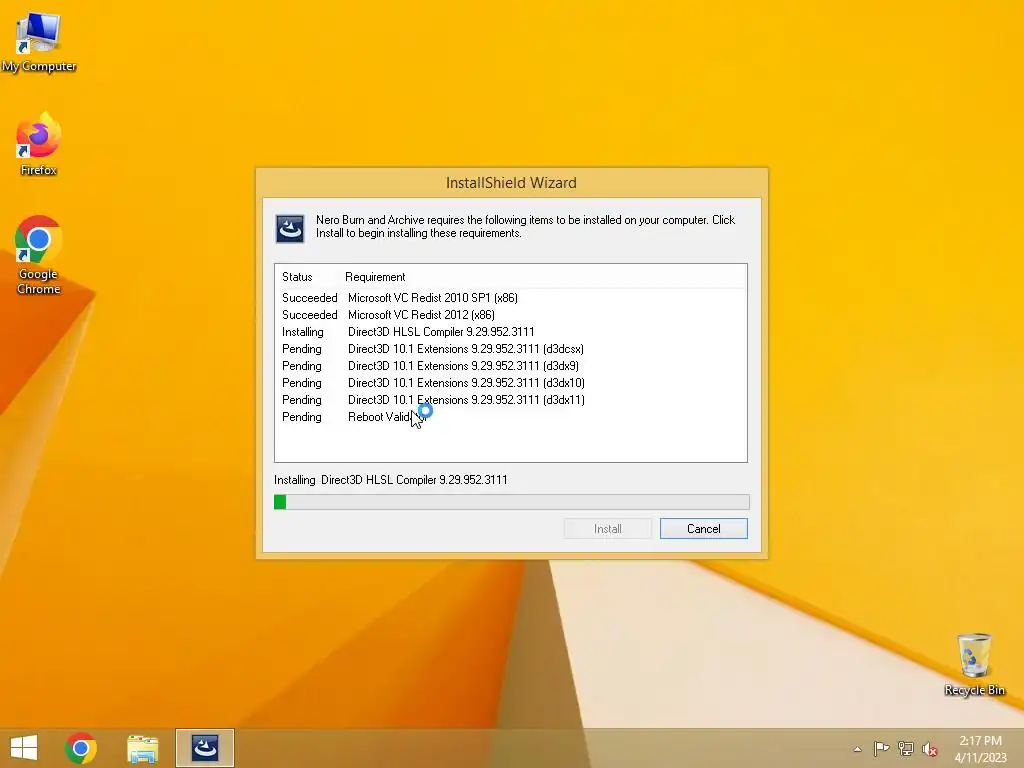Click the network tray icon
The image size is (1024, 768).
pos(906,748)
